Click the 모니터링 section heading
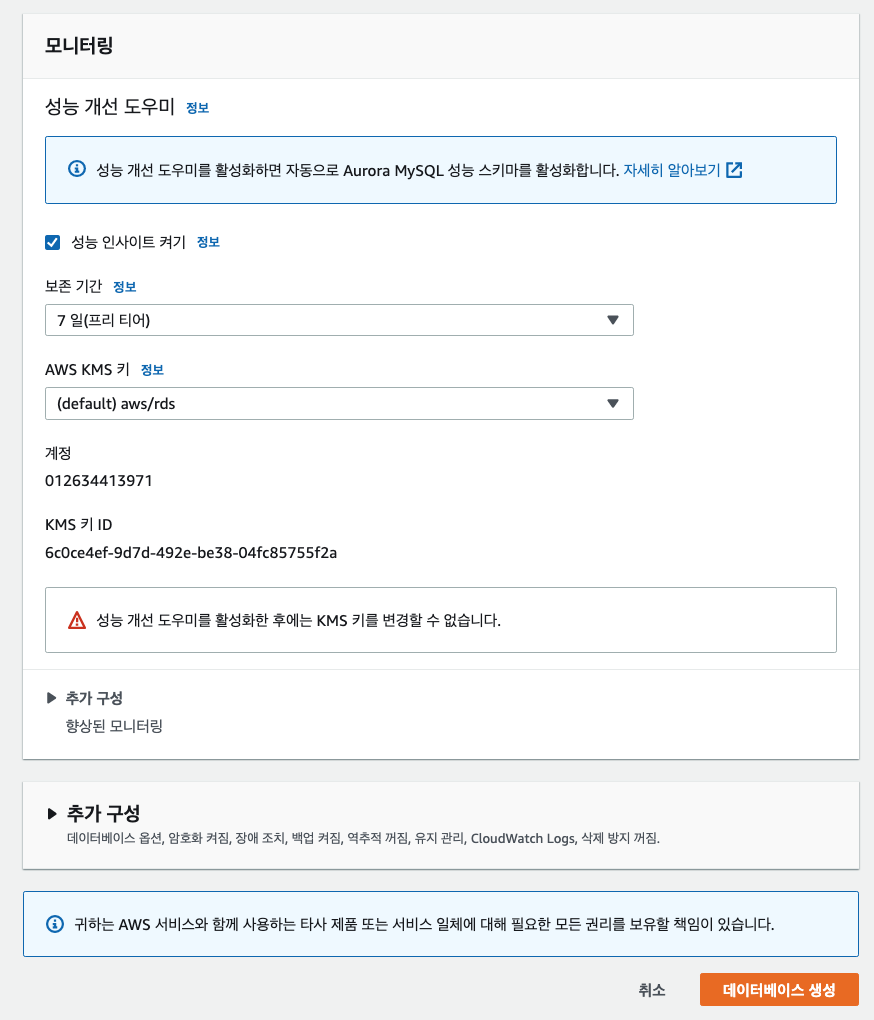The width and height of the screenshot is (874, 1020). pos(79,46)
